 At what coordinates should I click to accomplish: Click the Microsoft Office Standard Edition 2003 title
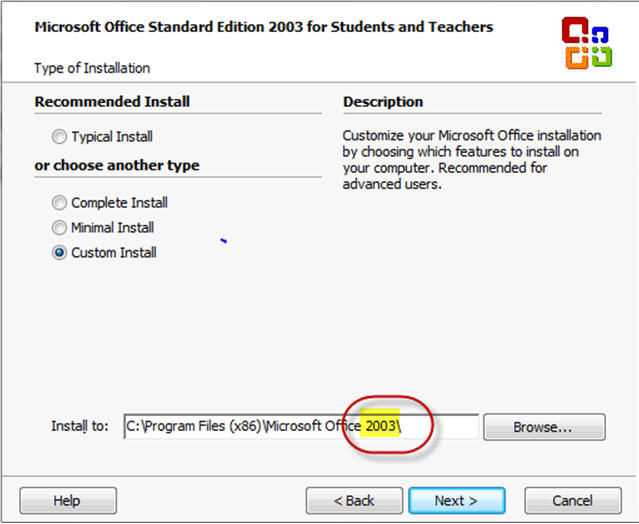pyautogui.click(x=264, y=27)
